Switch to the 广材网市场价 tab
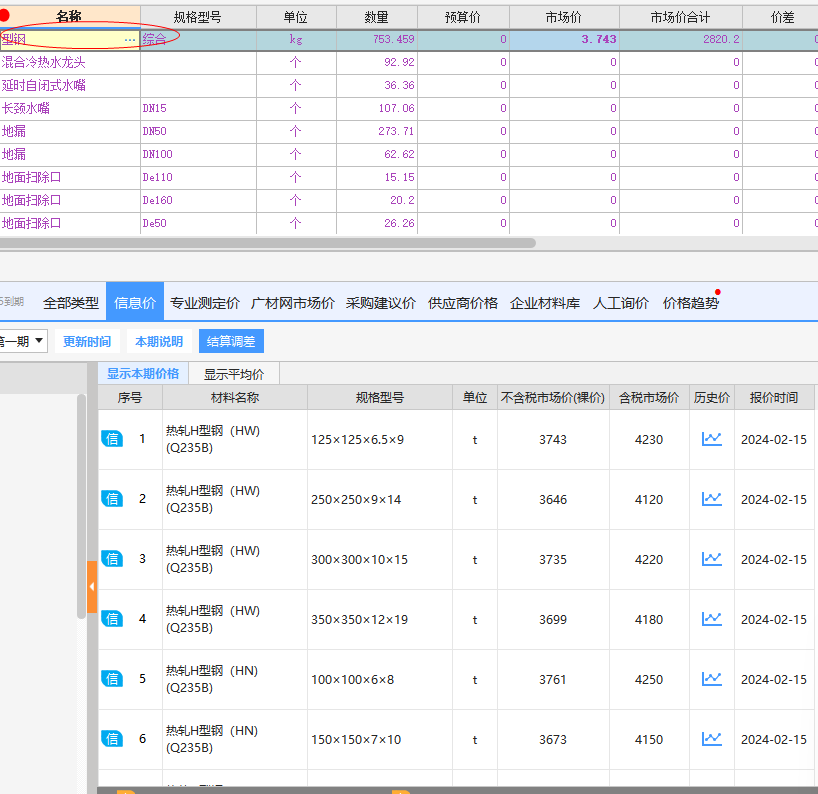 coord(293,303)
